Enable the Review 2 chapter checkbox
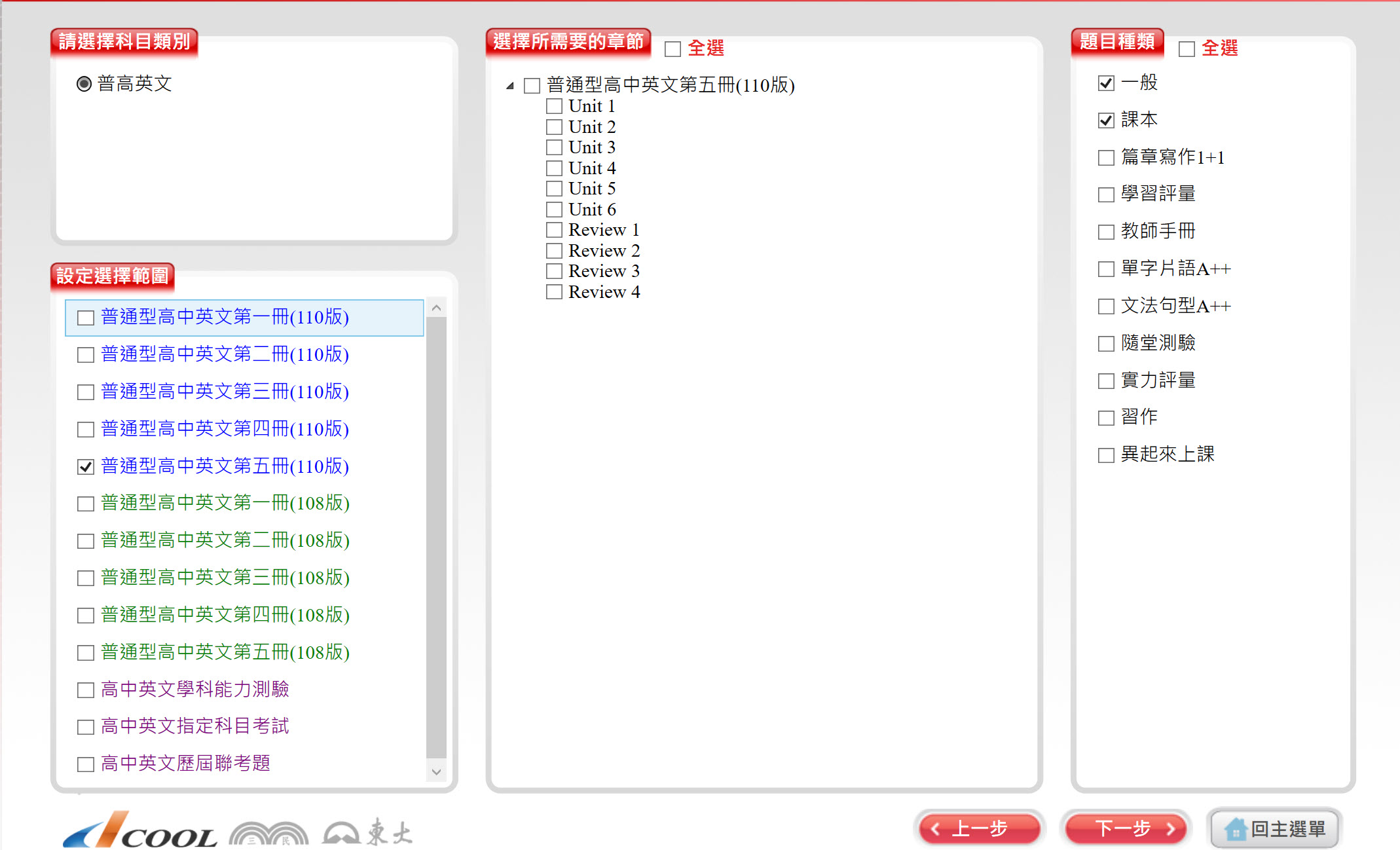Viewport: 1400px width, 850px height. pos(554,251)
